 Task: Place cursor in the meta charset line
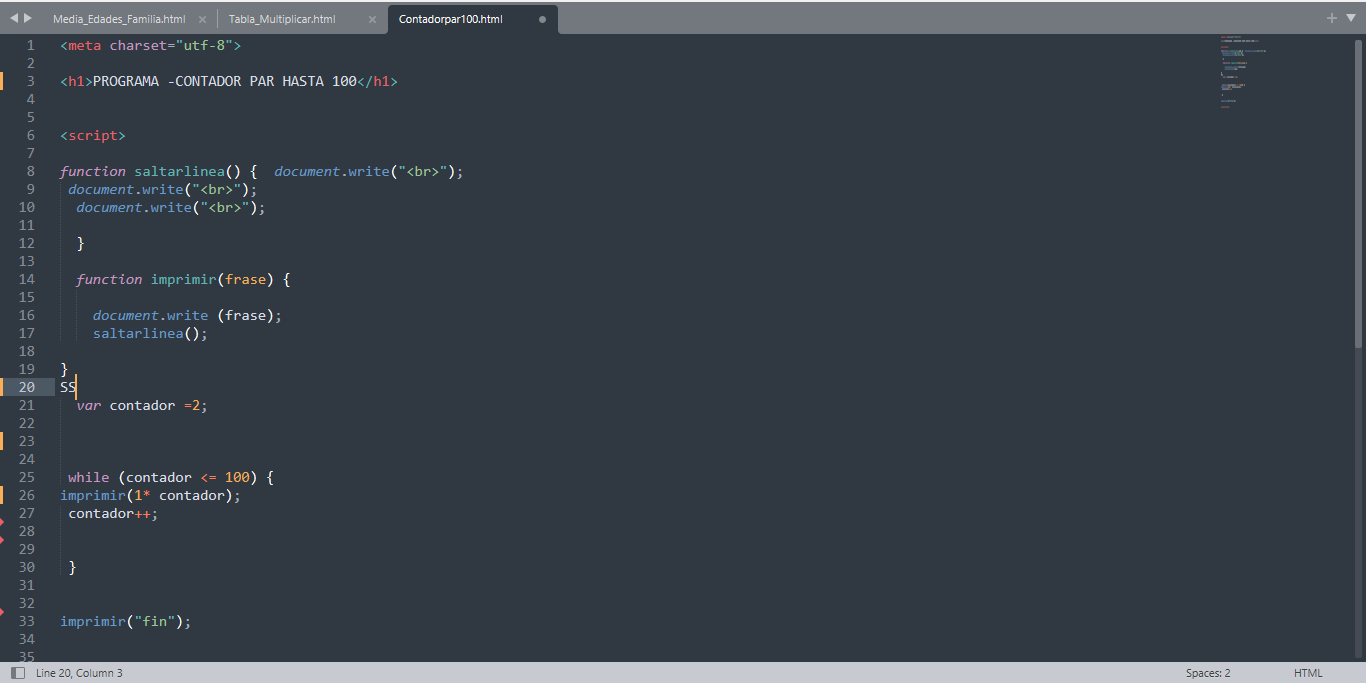150,45
